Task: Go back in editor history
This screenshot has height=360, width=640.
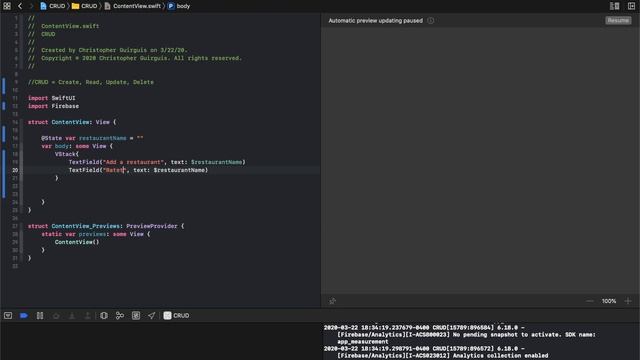Action: (x=20, y=6)
